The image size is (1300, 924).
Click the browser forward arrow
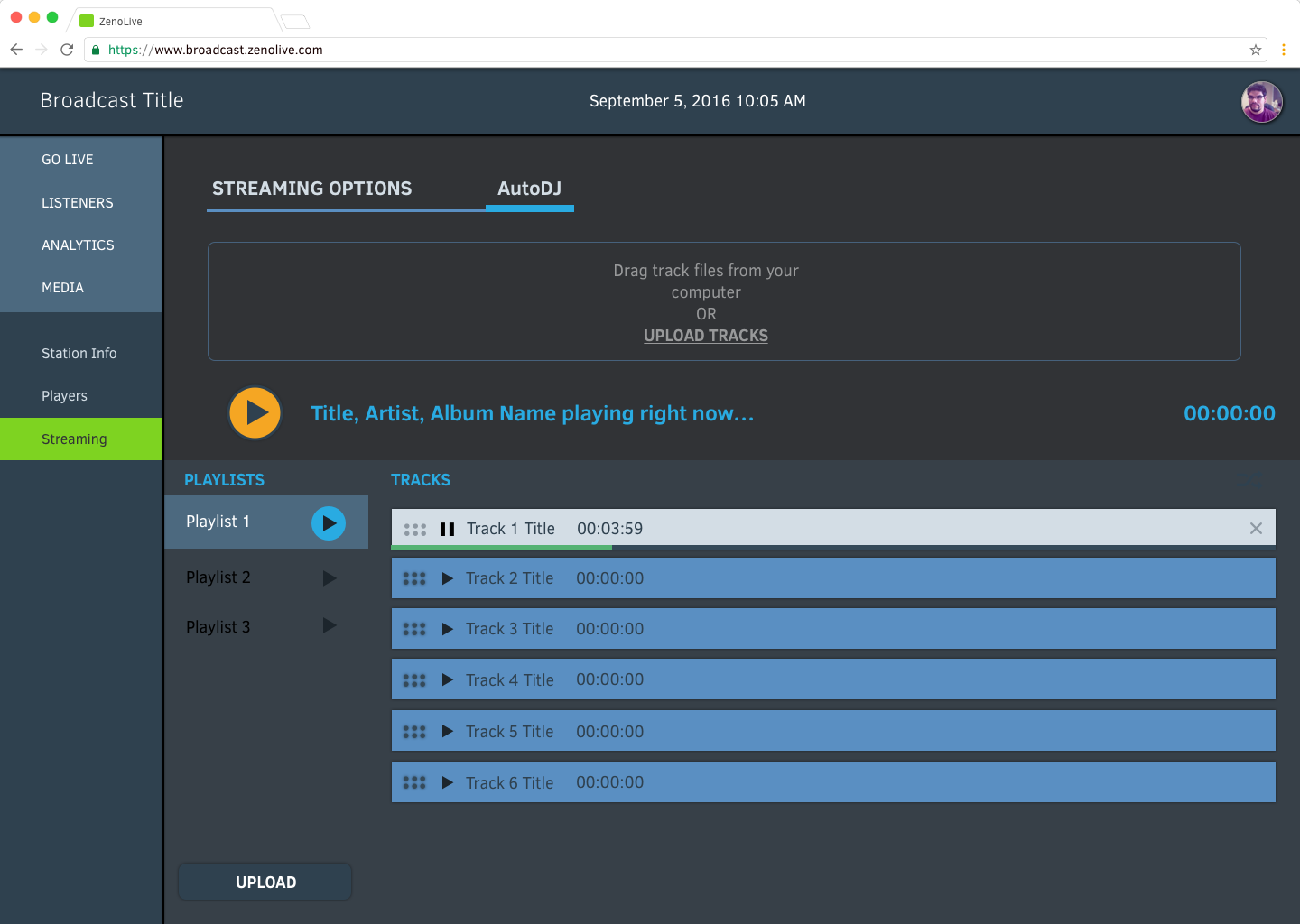click(42, 50)
